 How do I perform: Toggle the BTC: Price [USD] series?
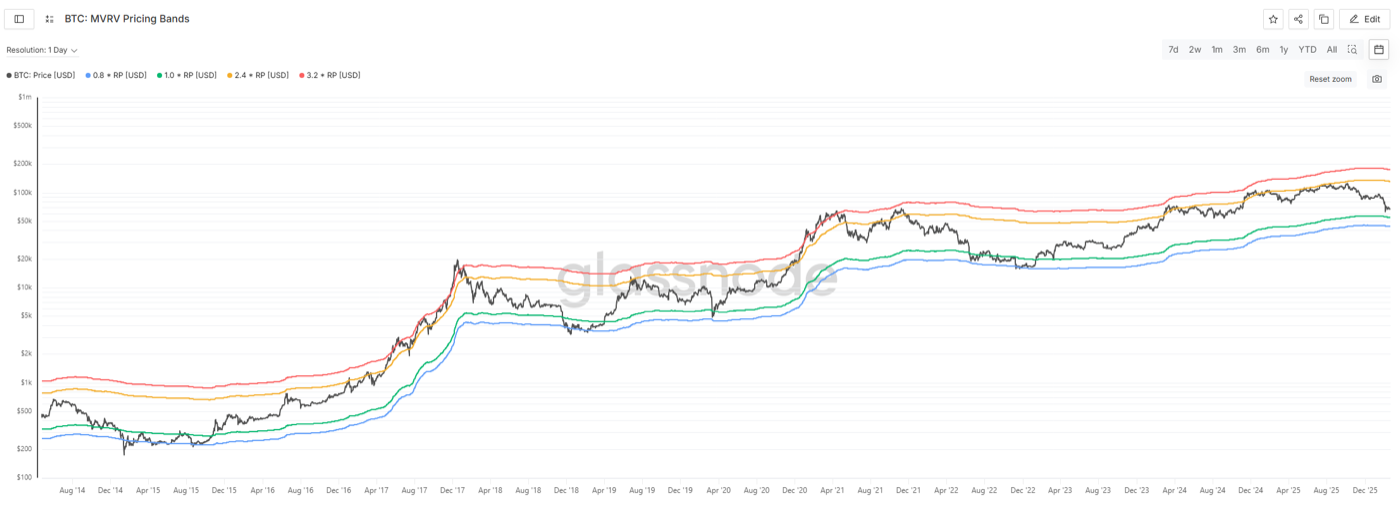point(44,75)
